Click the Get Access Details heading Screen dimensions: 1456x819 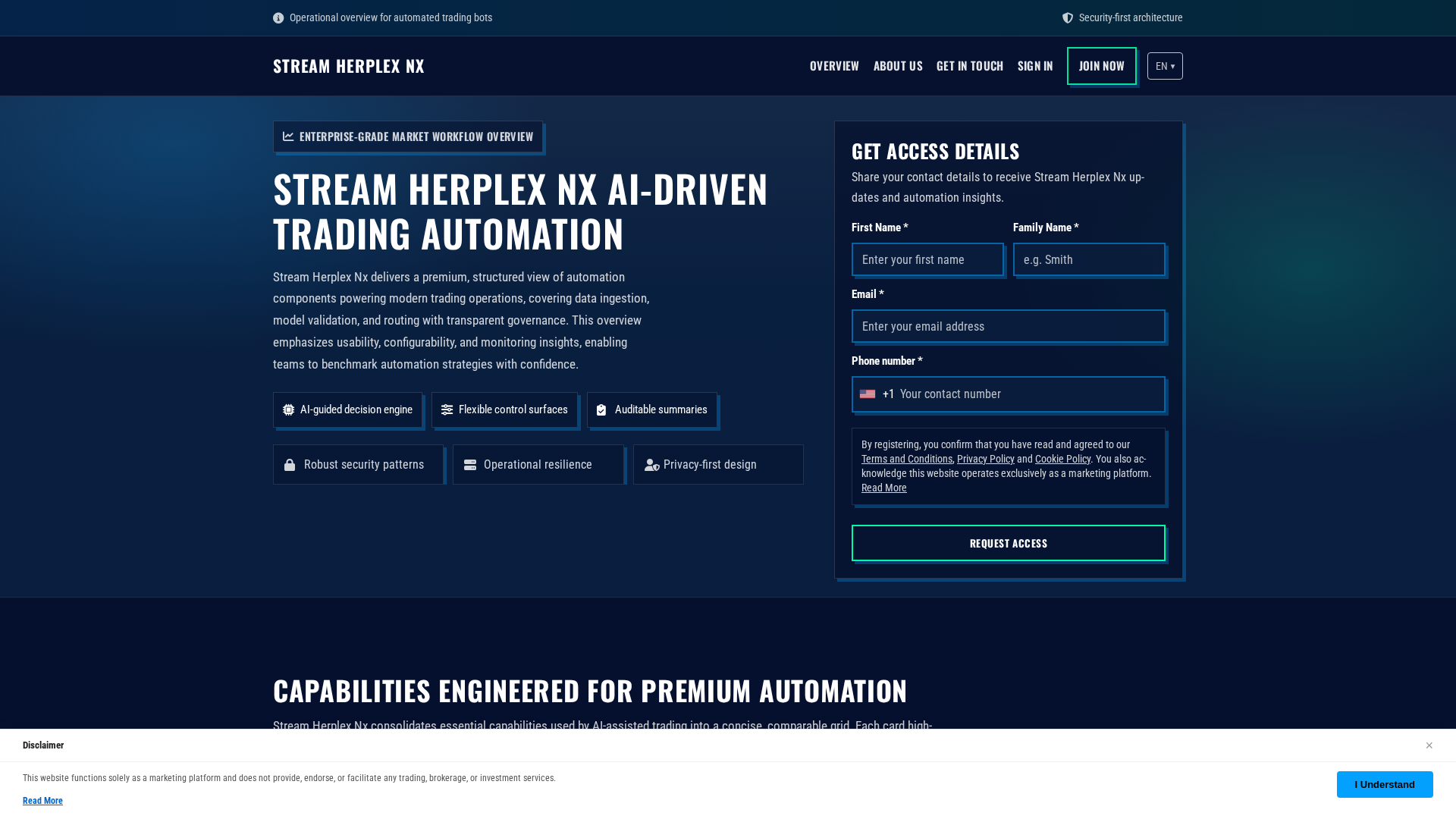[935, 152]
